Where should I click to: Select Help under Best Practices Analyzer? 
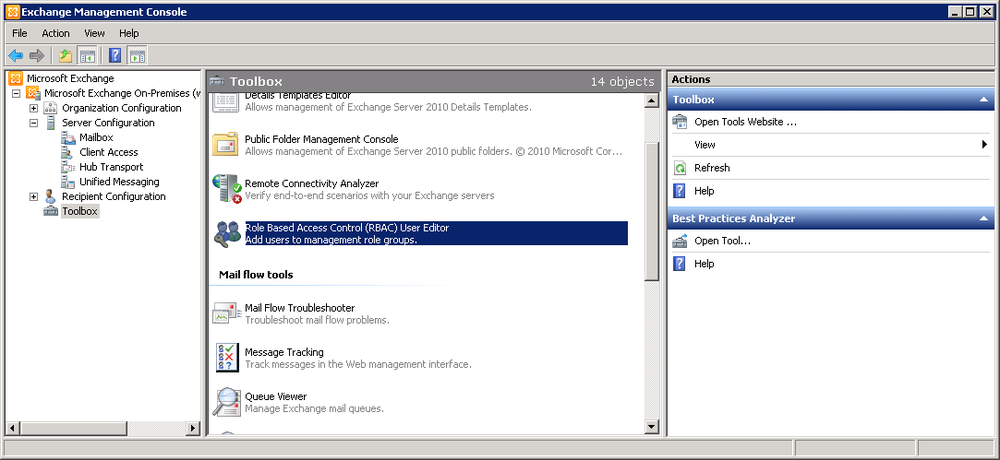704,263
